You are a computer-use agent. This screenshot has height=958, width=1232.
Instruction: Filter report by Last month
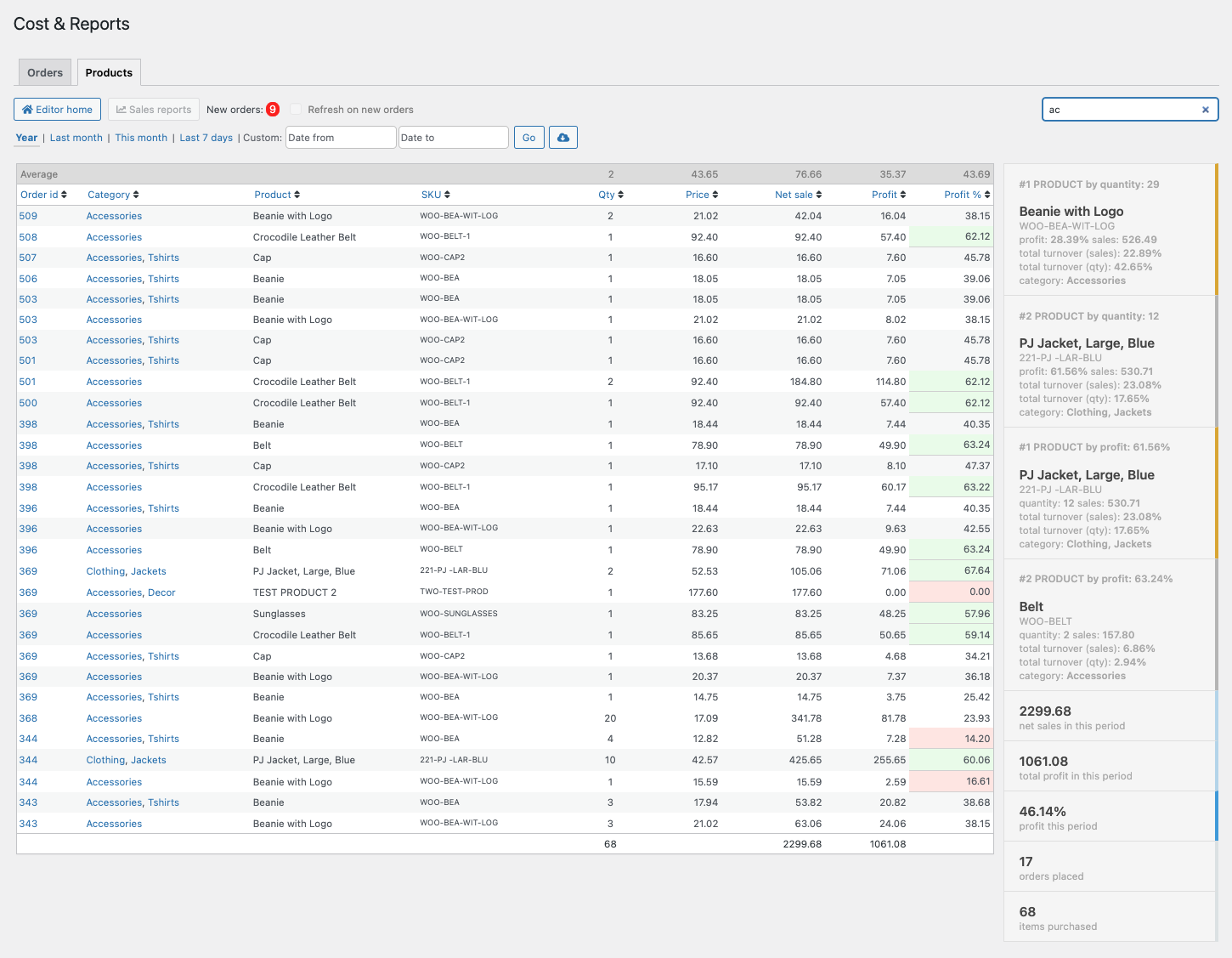point(76,138)
